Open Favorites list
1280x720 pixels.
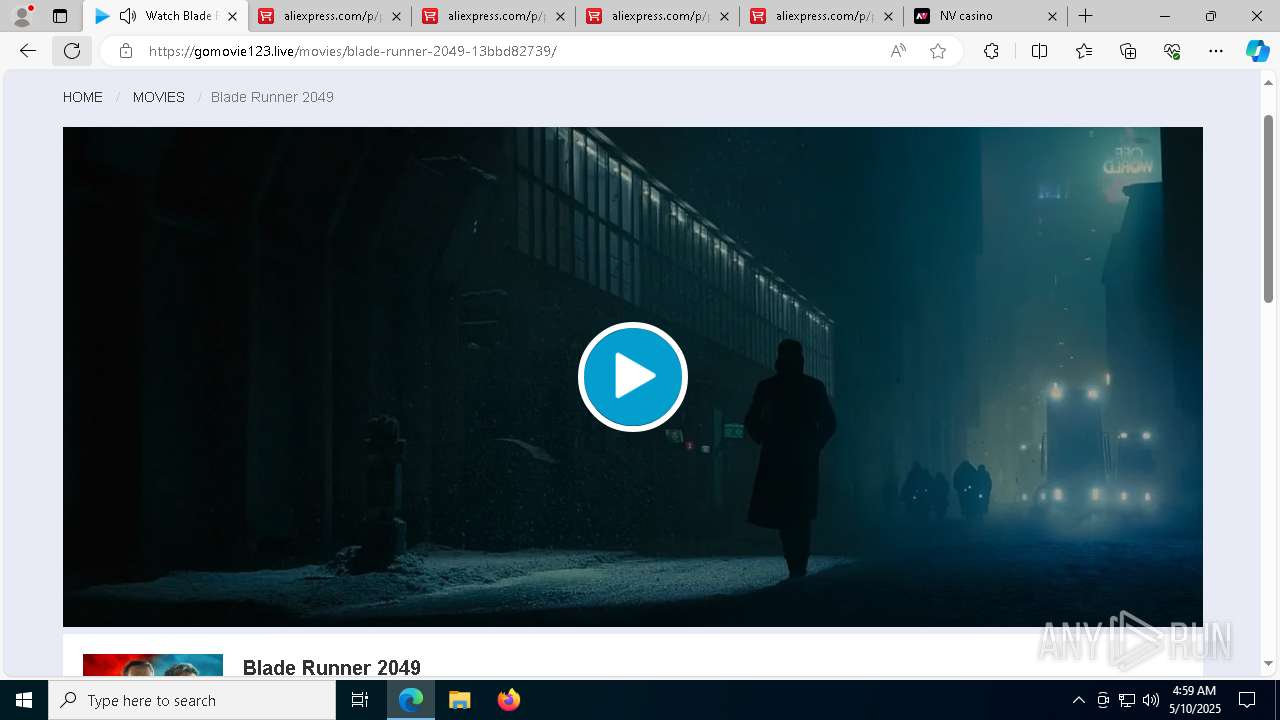click(x=1084, y=51)
